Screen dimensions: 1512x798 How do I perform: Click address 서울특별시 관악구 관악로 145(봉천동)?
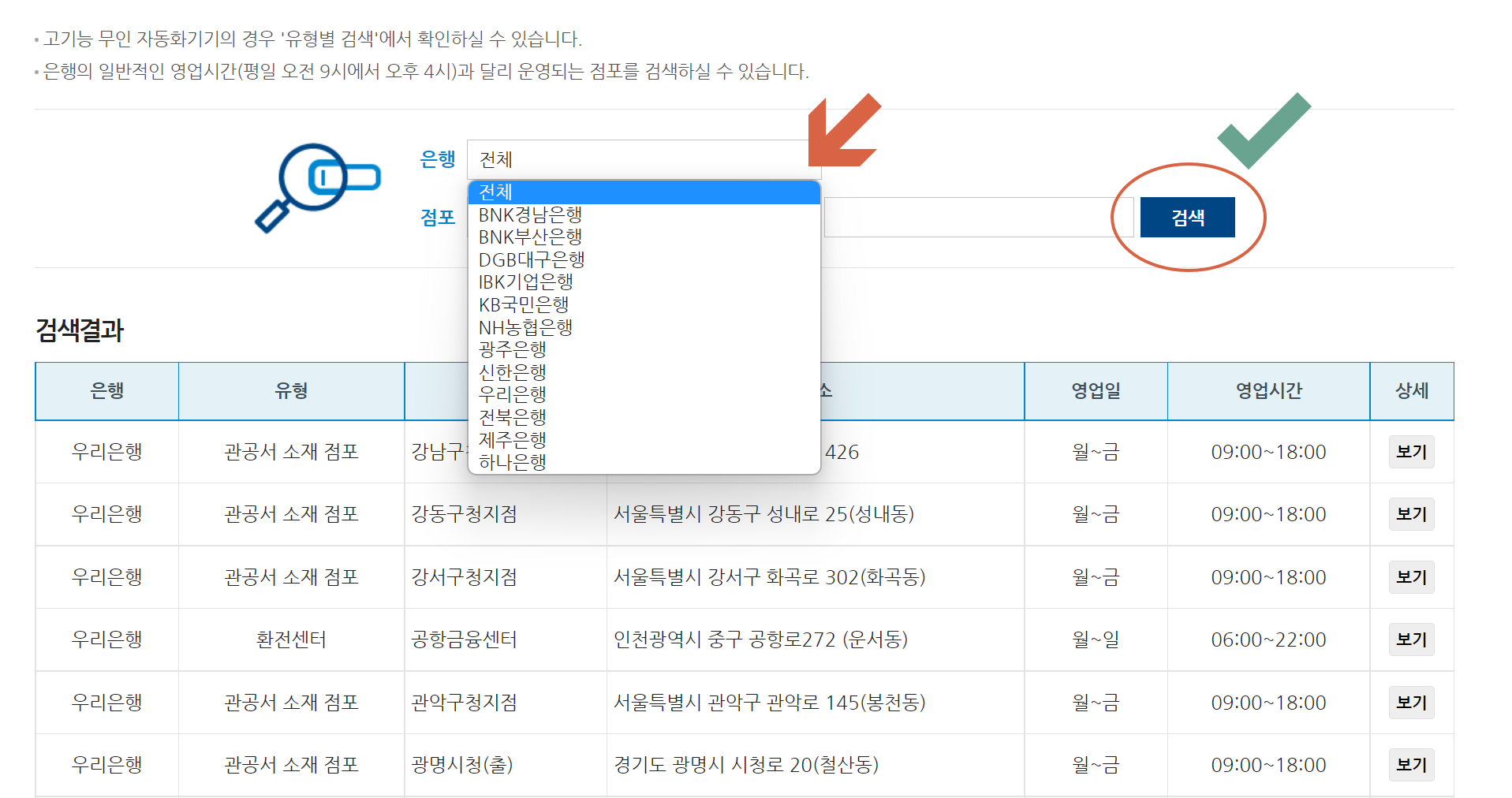(x=769, y=703)
